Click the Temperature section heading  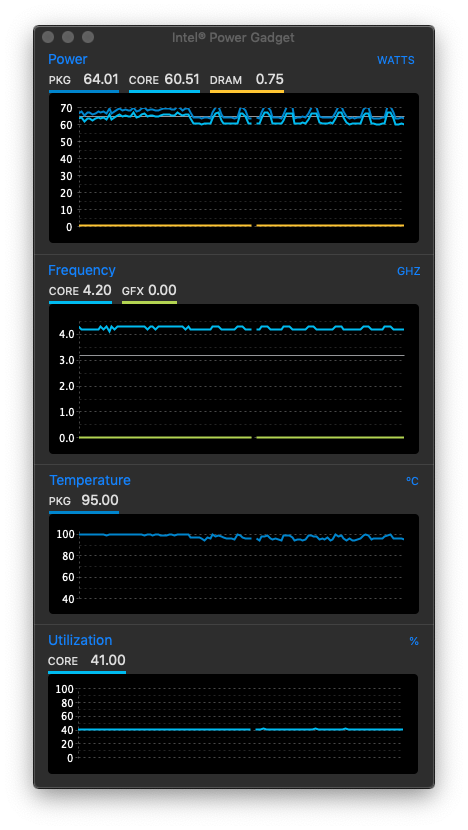tap(89, 480)
